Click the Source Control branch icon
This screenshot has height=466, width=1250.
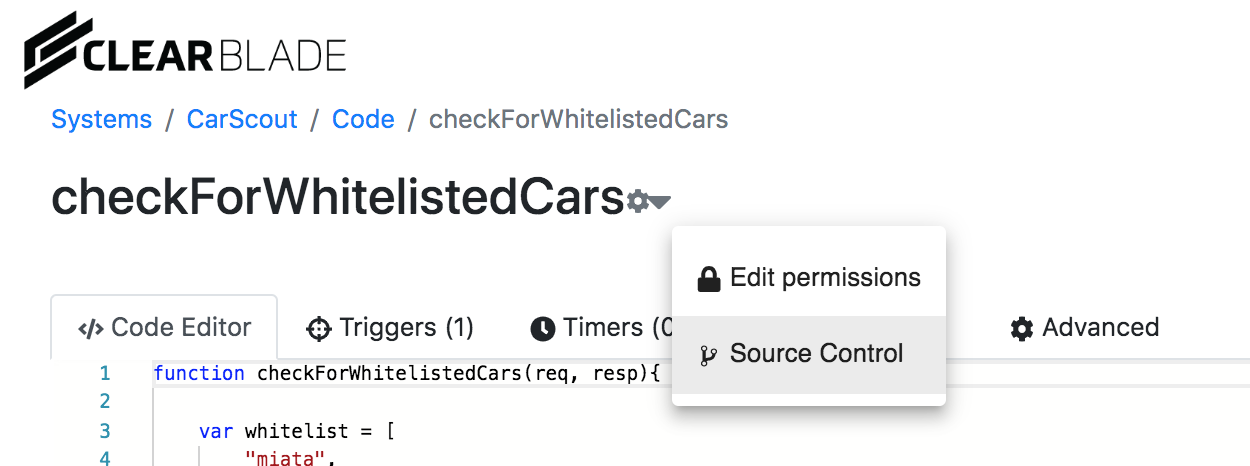click(709, 355)
